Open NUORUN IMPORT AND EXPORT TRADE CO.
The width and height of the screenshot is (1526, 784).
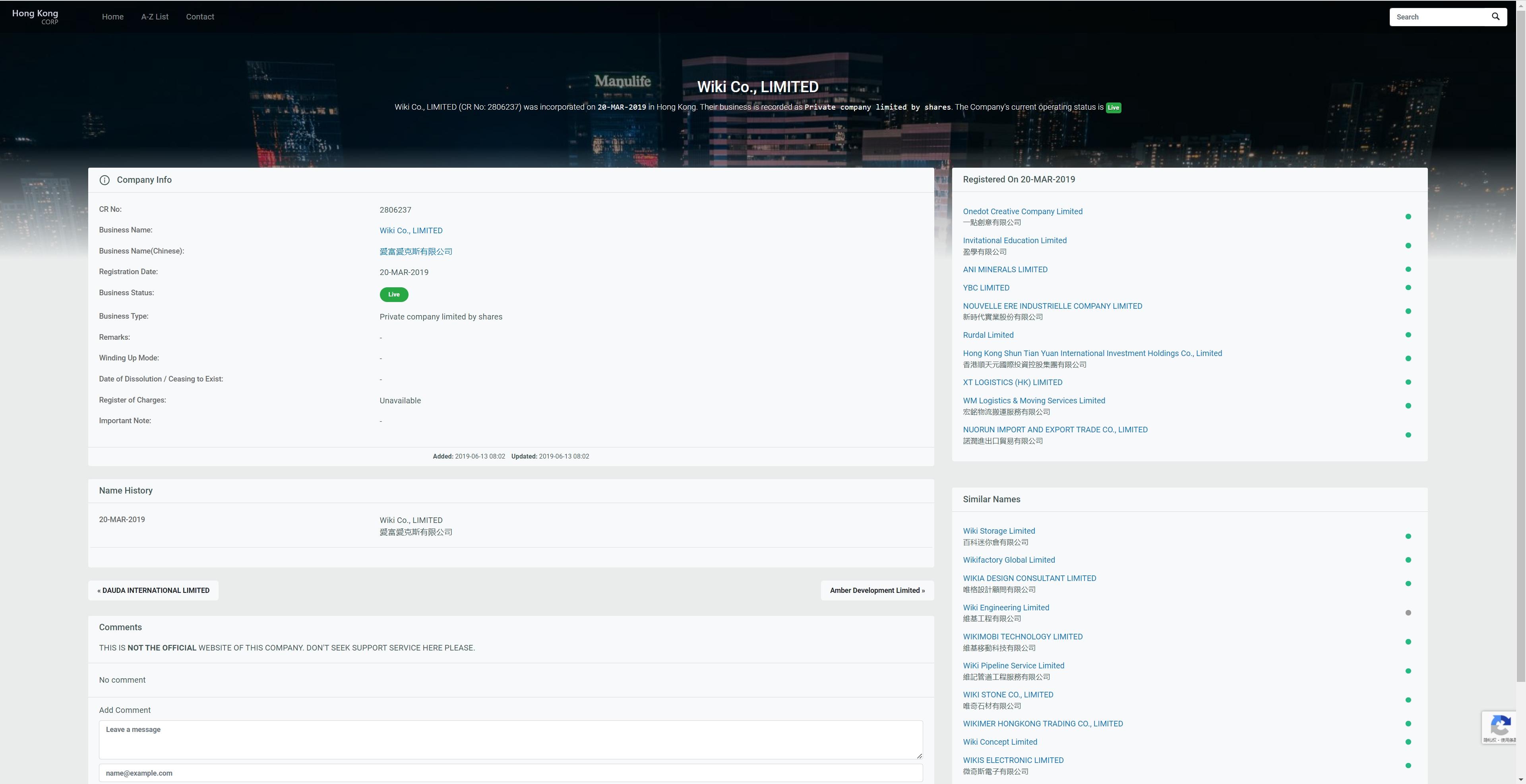[x=1055, y=430]
